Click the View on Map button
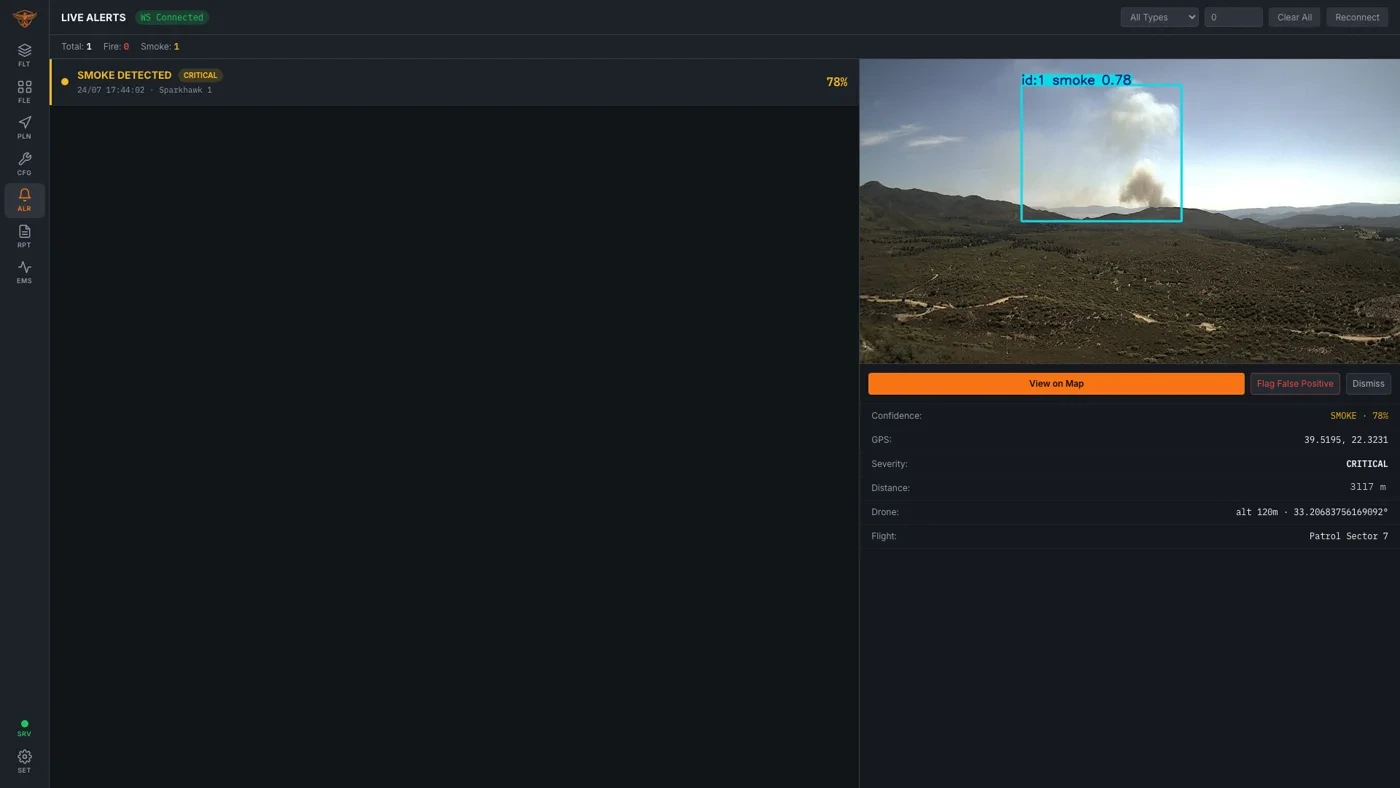 1056,383
